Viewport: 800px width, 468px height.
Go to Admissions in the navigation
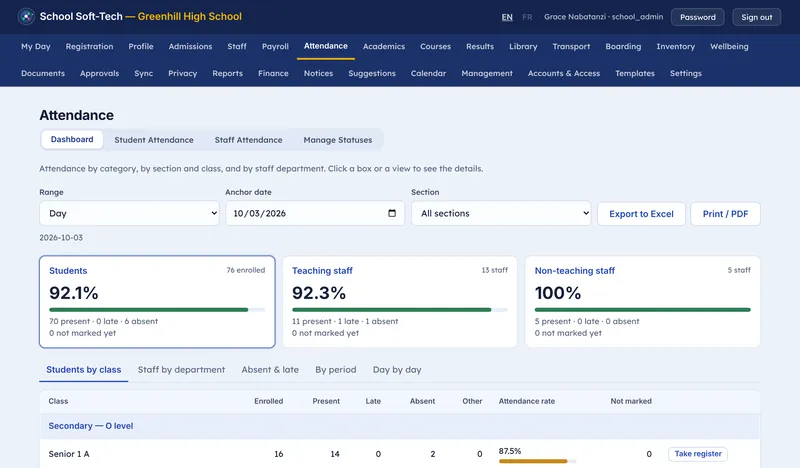(190, 46)
